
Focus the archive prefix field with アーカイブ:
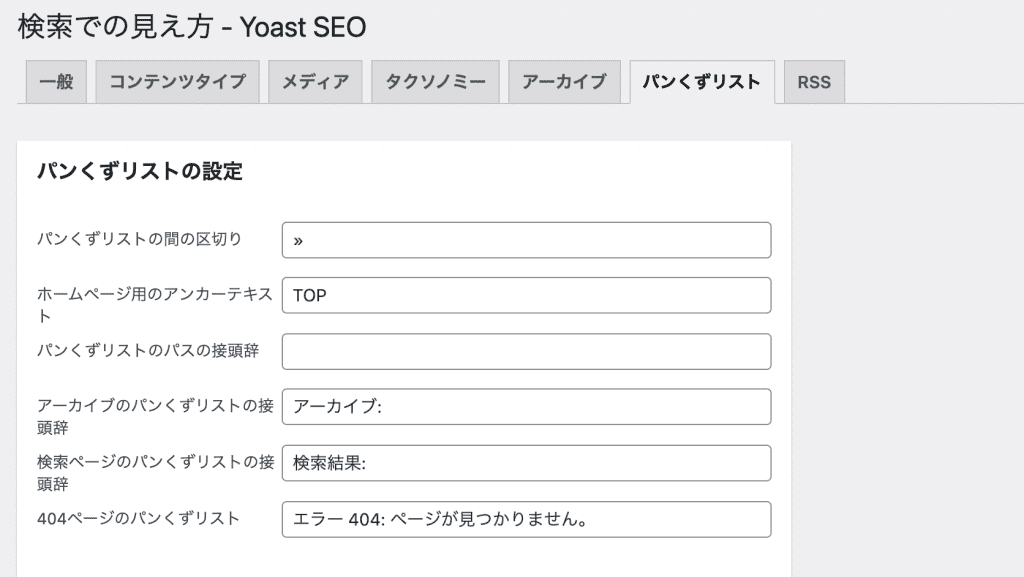pos(526,407)
